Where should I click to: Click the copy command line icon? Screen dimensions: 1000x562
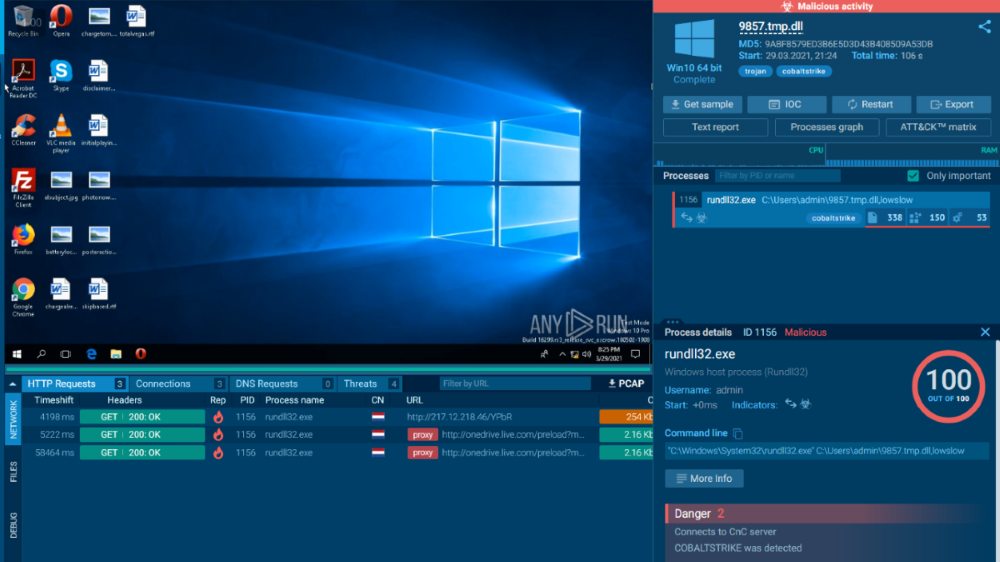click(738, 434)
